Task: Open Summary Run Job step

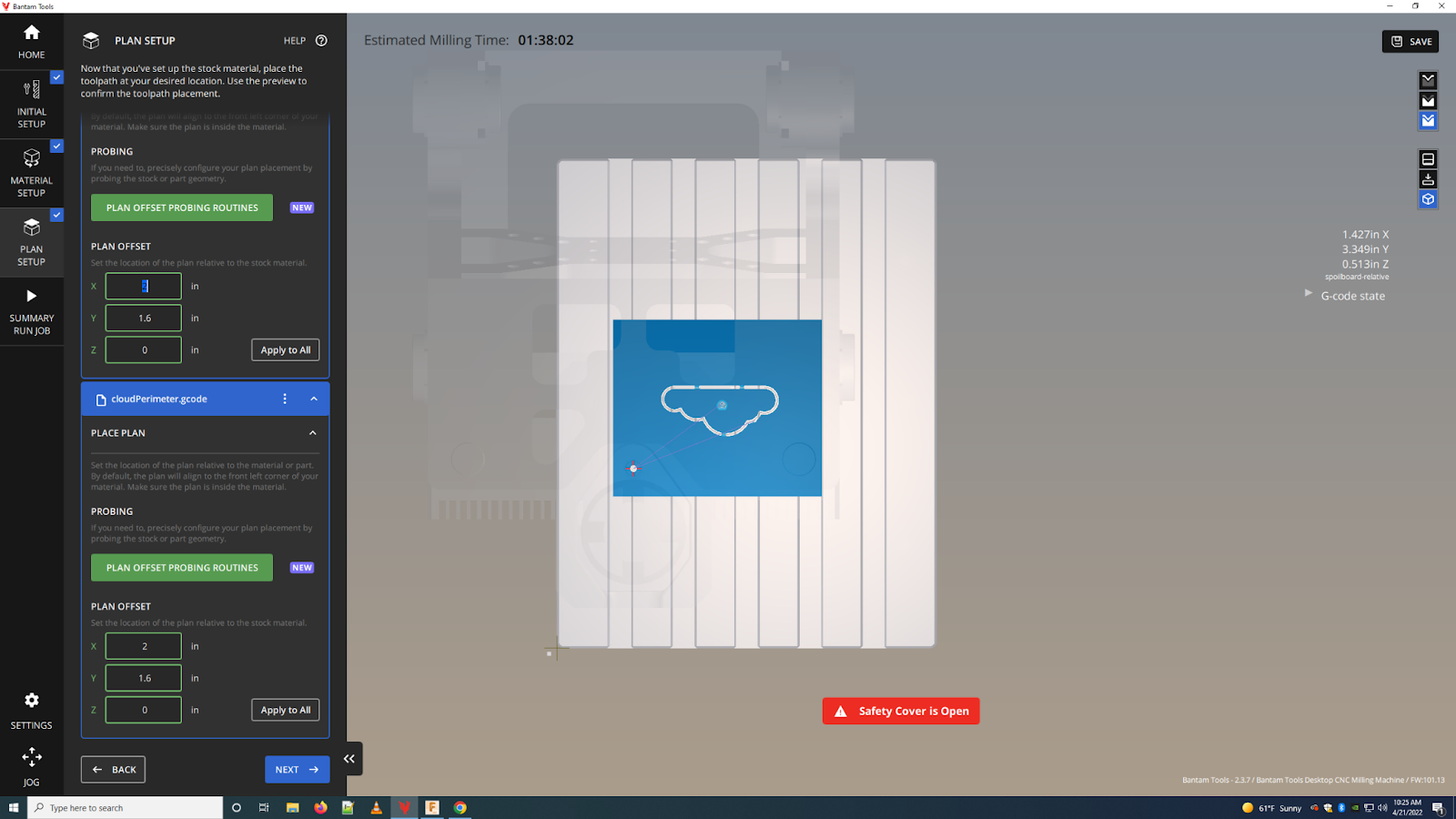Action: [x=32, y=311]
